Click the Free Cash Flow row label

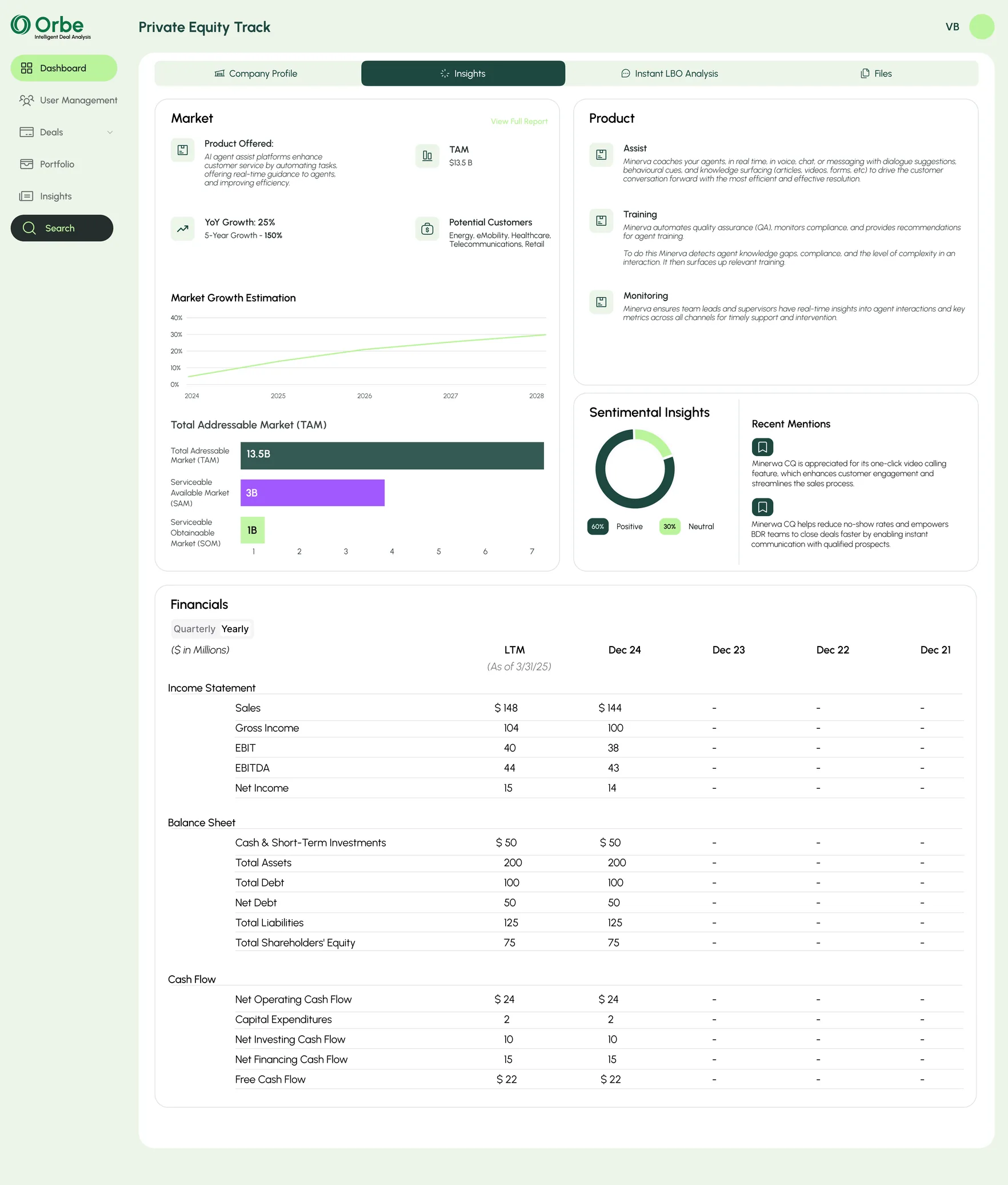click(x=270, y=1079)
